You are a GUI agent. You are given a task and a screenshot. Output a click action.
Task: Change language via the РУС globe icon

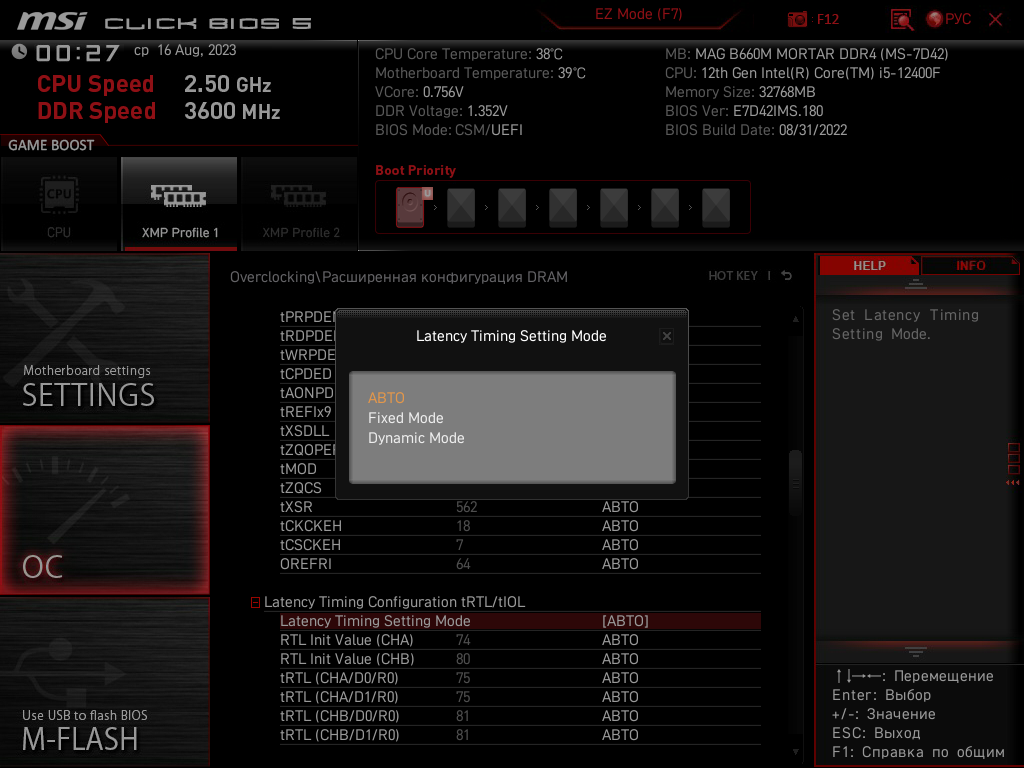tap(948, 20)
